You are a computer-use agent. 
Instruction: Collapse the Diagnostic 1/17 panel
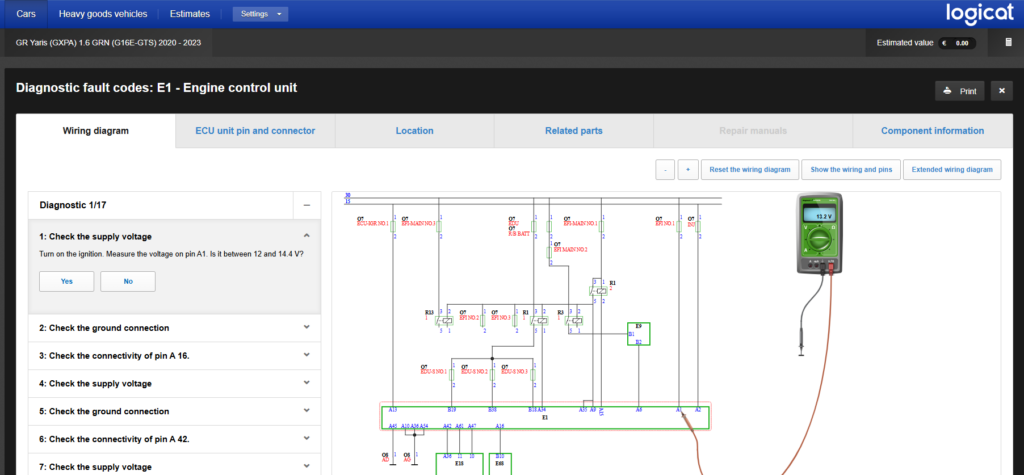click(307, 205)
